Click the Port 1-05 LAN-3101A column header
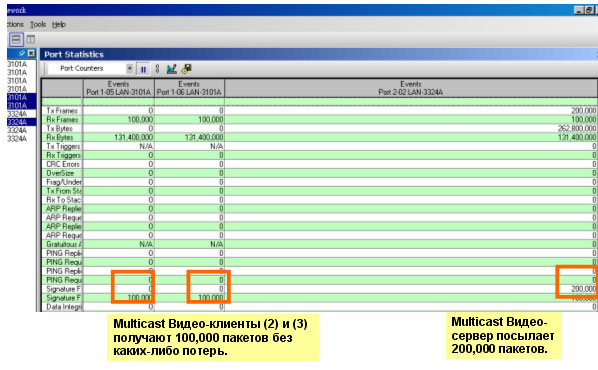The width and height of the screenshot is (598, 370). click(x=119, y=88)
